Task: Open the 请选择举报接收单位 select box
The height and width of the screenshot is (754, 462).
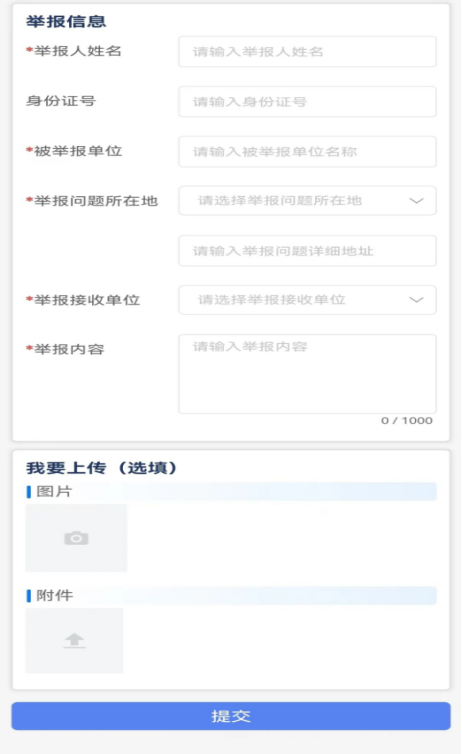Action: point(307,300)
